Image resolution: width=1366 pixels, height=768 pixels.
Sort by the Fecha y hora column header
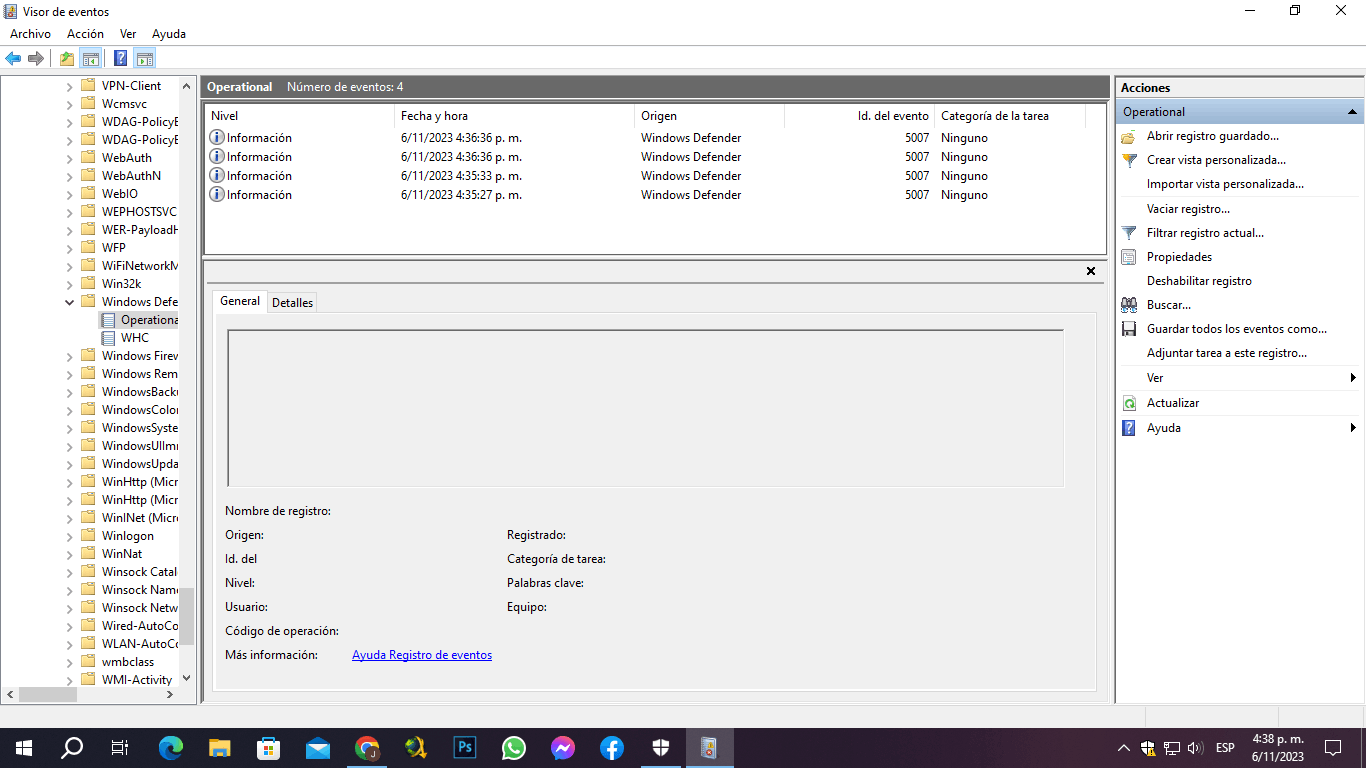point(514,116)
